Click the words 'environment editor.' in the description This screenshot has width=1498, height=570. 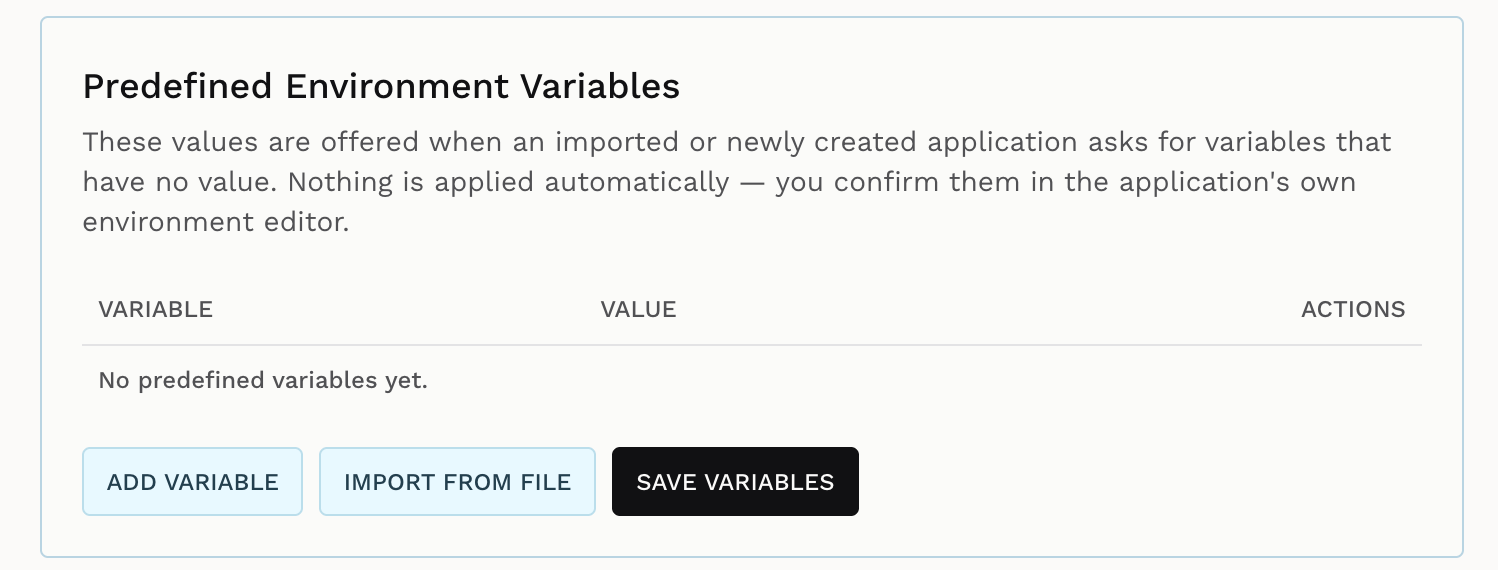tap(216, 222)
